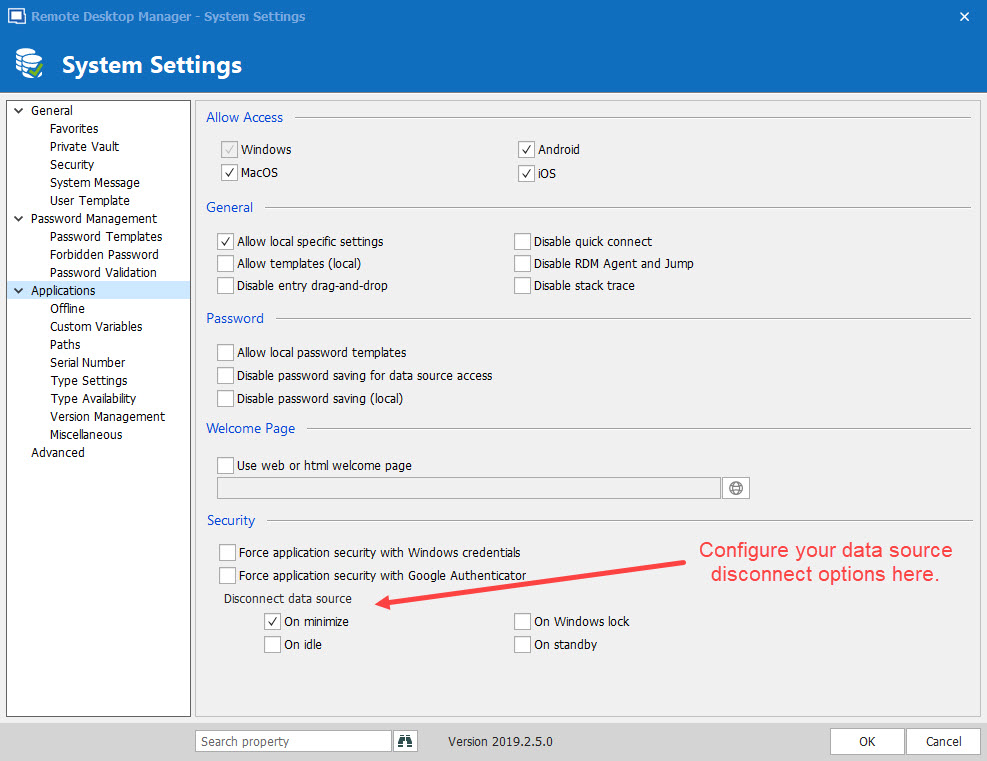This screenshot has width=987, height=761.
Task: Click the Search property input field
Action: click(x=293, y=741)
